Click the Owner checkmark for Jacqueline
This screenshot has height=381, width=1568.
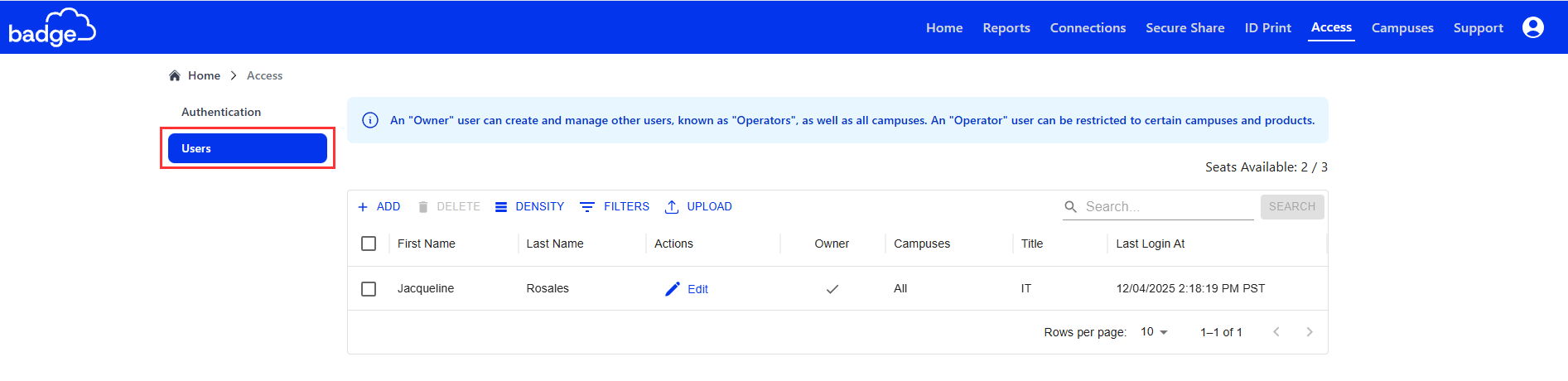point(832,289)
